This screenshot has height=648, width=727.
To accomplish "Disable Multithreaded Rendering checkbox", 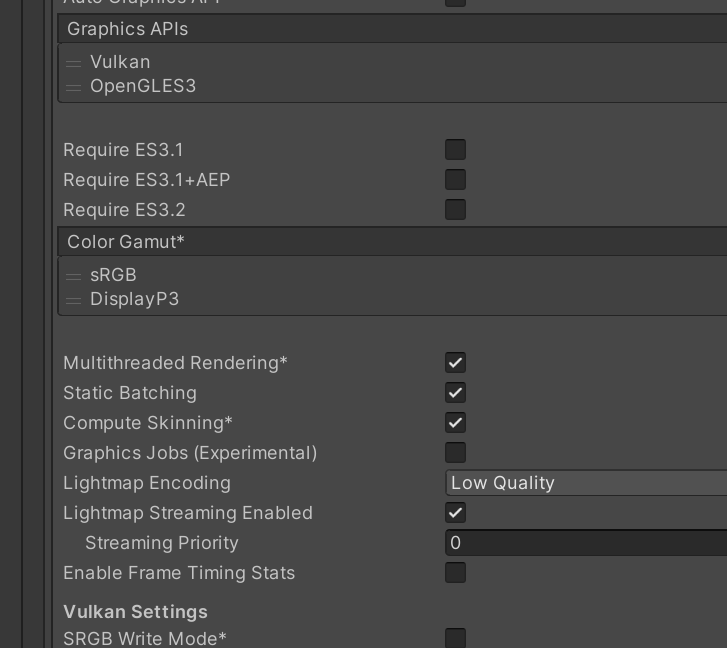I will 455,363.
